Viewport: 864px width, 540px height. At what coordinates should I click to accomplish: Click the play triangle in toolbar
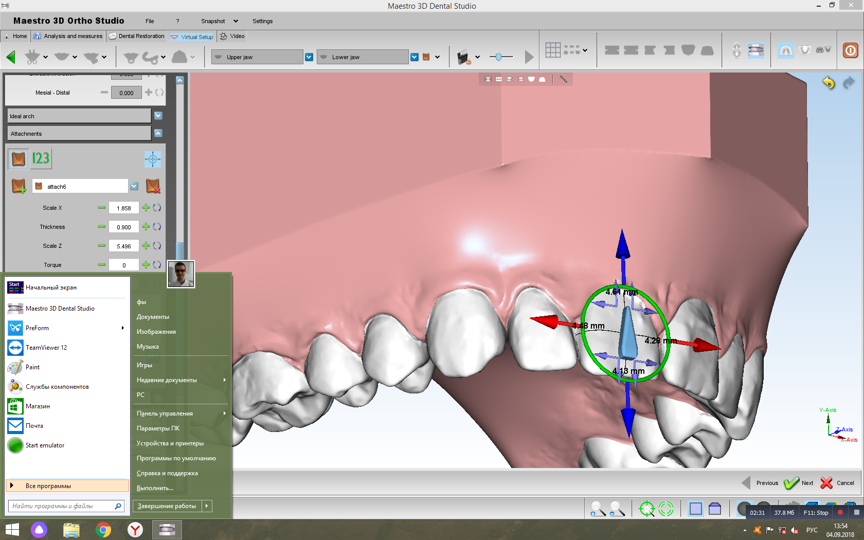(x=529, y=57)
